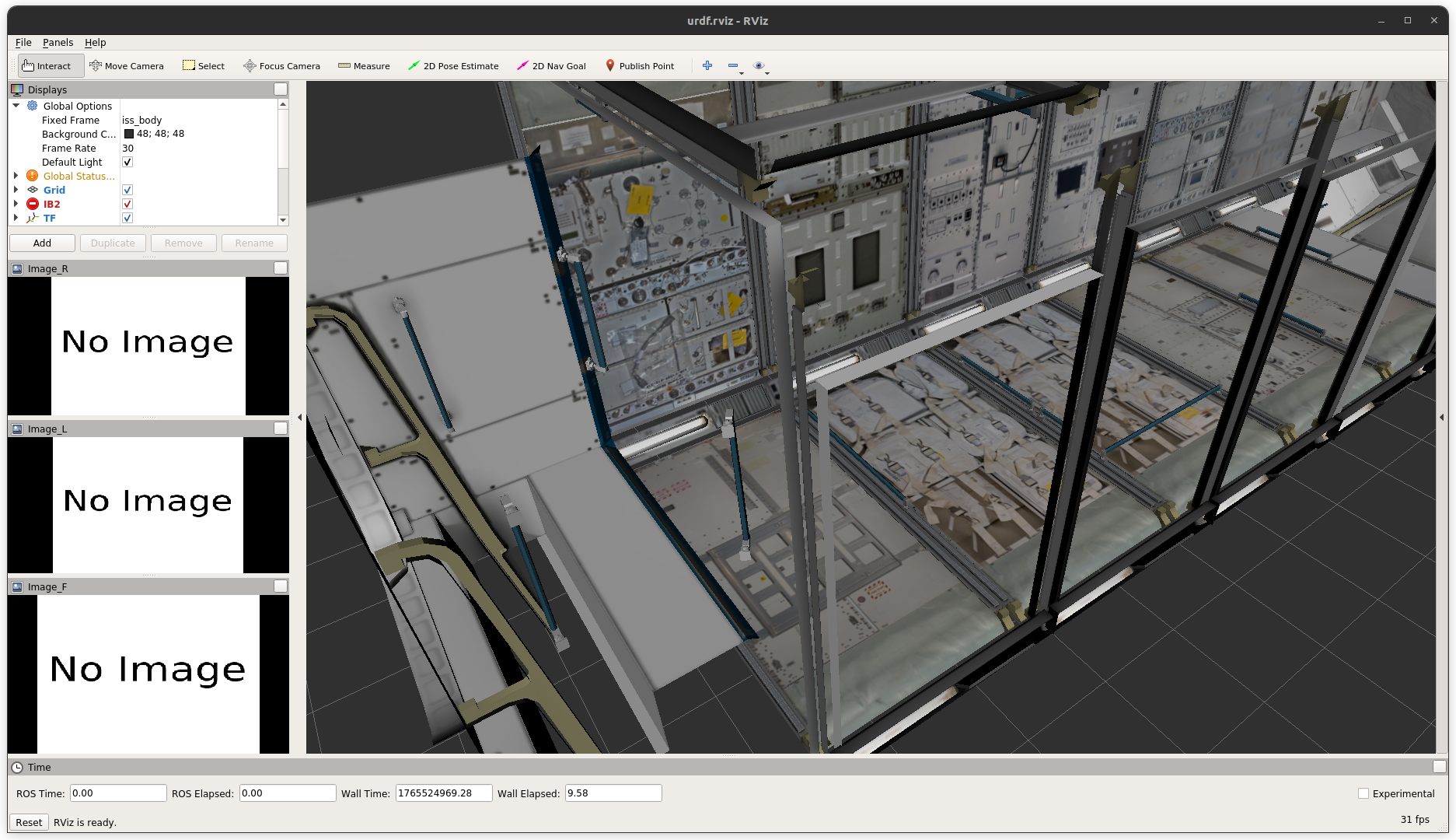The image size is (1456, 840).
Task: Click the Focus Camera tool
Action: [x=281, y=65]
